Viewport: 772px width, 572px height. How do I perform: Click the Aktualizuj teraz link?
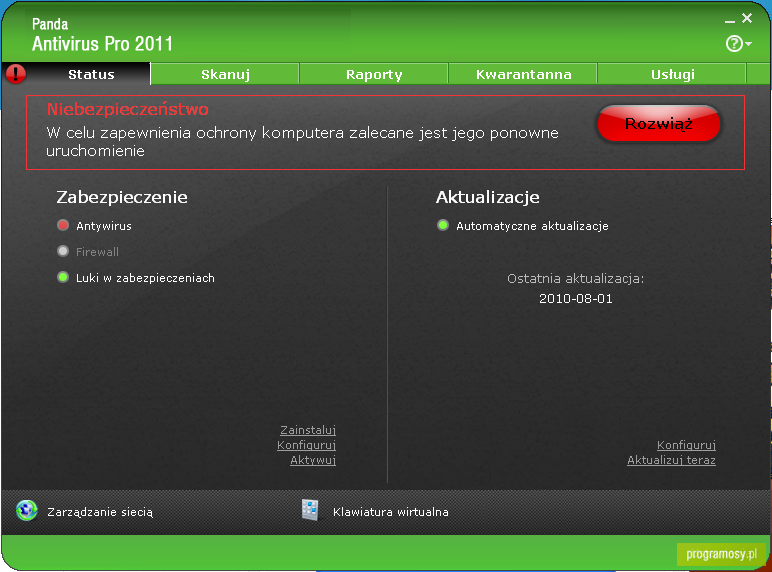[x=672, y=460]
